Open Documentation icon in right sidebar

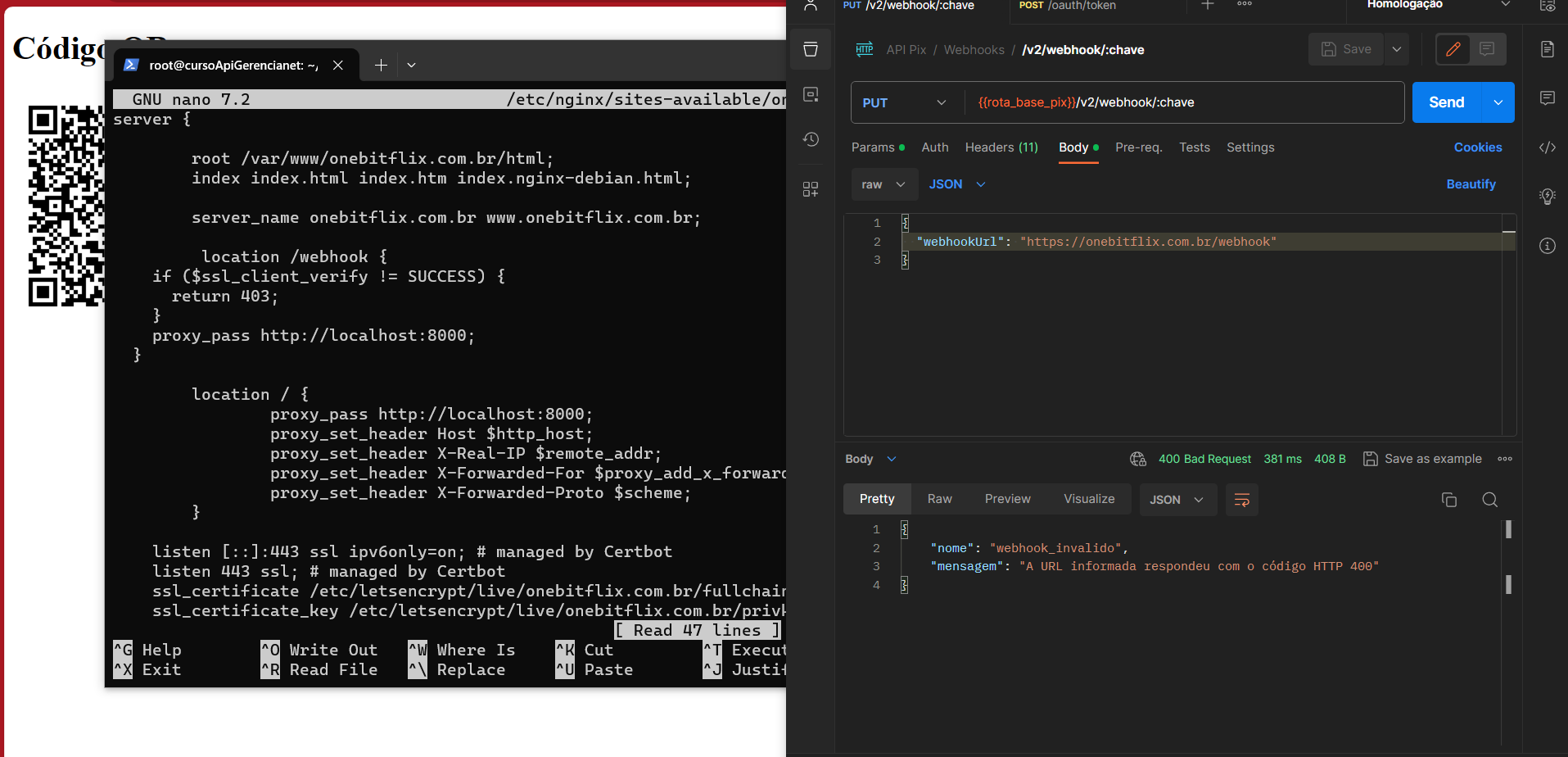[1547, 49]
